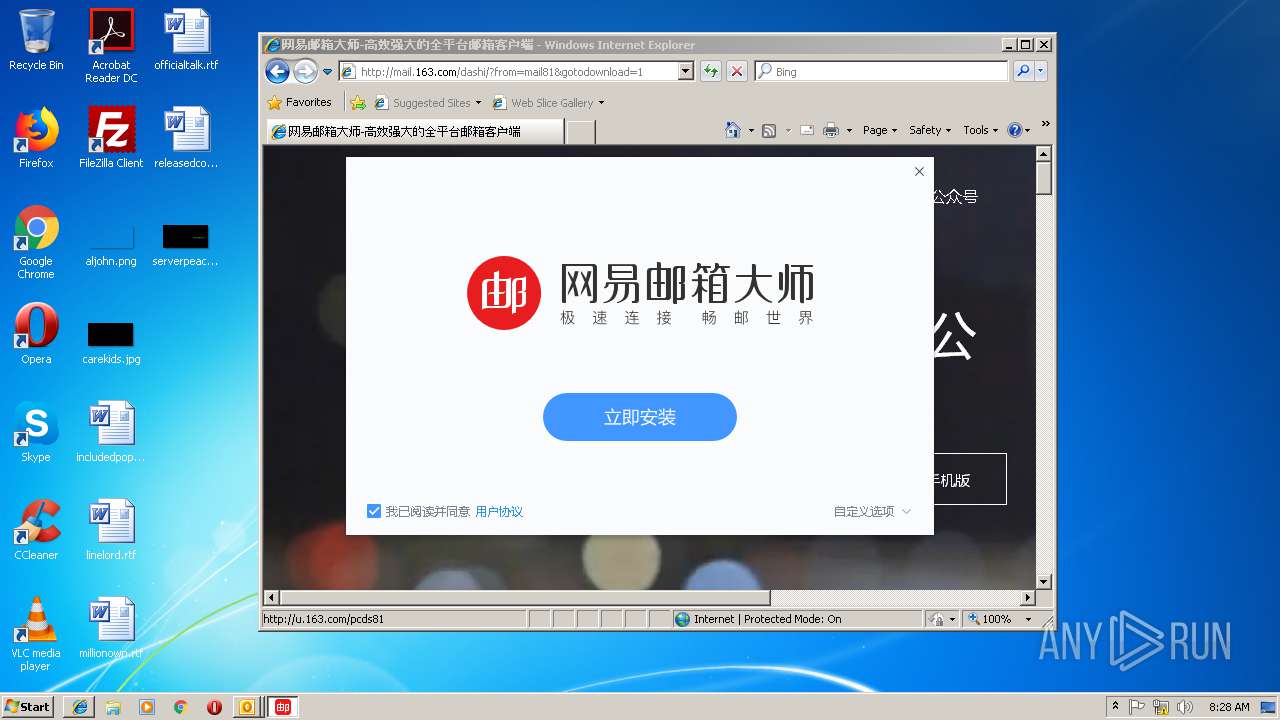This screenshot has width=1280, height=720.
Task: Click the Stop loading icon
Action: pyautogui.click(x=737, y=71)
